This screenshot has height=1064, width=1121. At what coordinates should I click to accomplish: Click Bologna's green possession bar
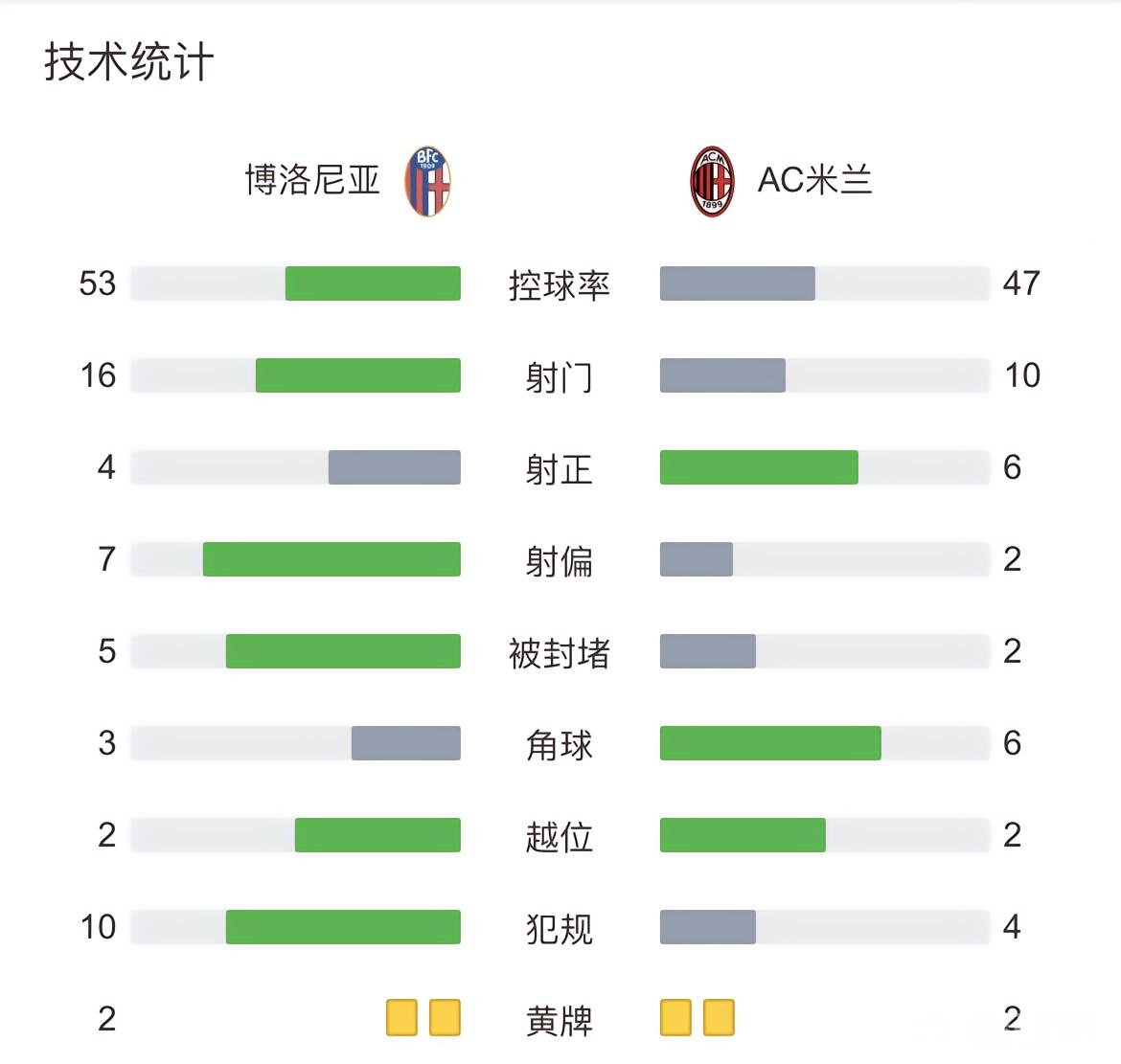[x=373, y=283]
